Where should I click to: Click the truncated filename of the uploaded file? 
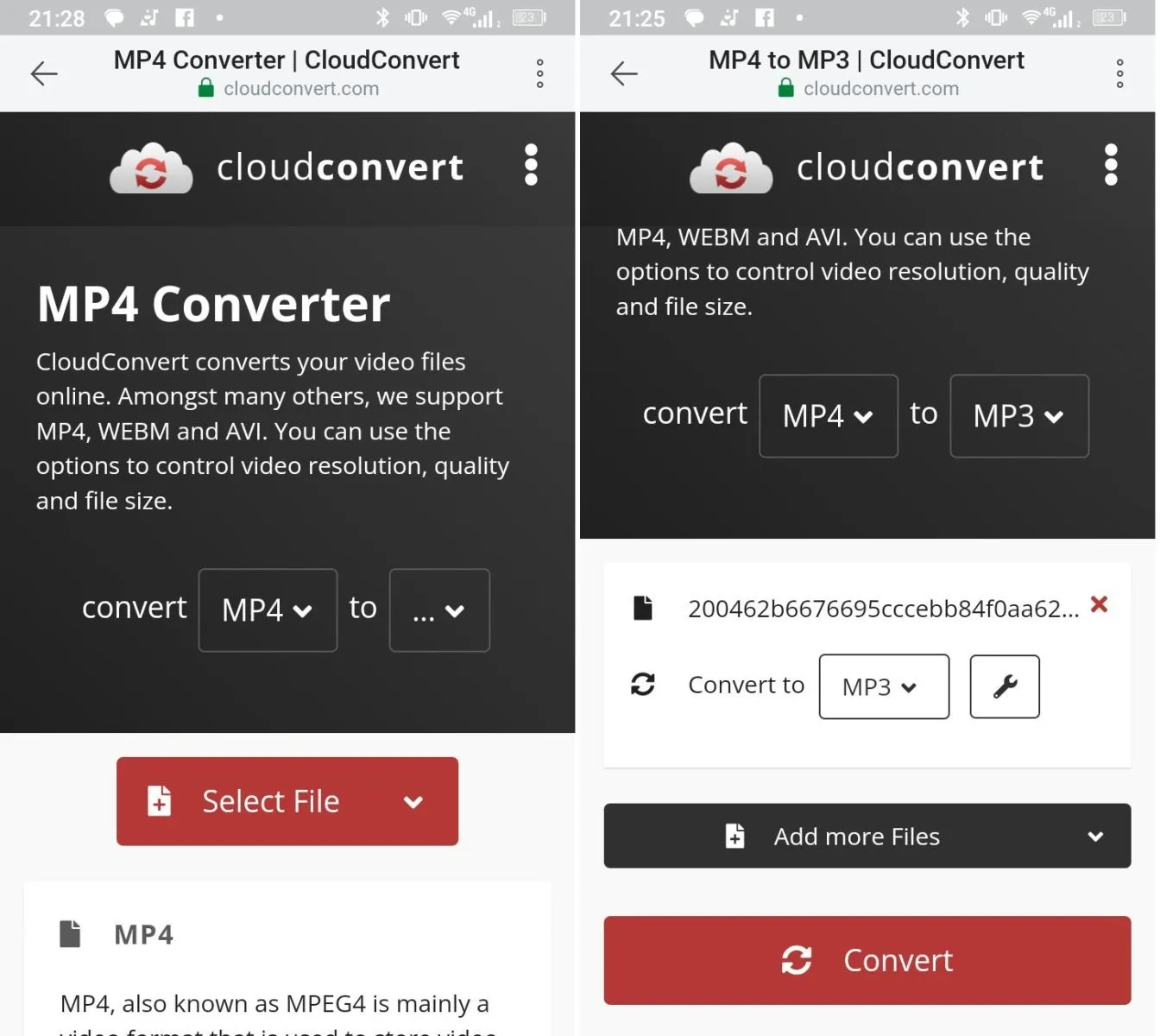point(882,607)
